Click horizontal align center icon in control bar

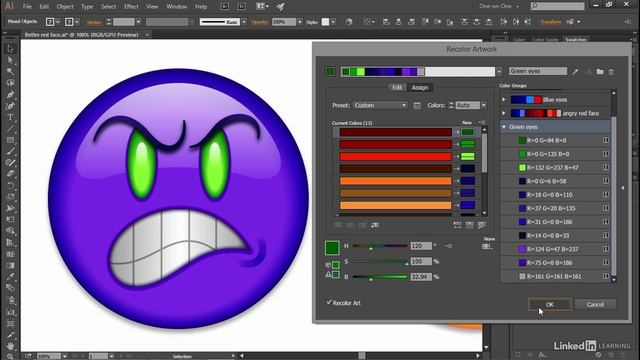(x=398, y=22)
